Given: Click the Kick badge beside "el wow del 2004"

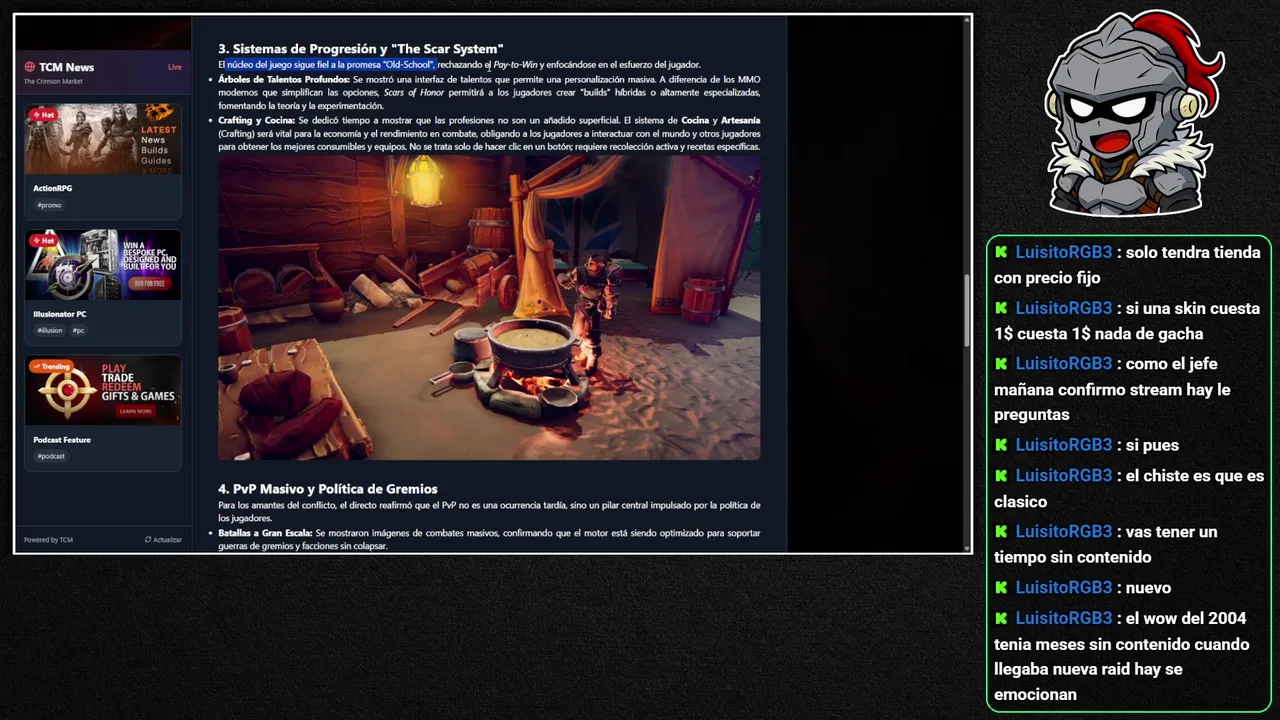Looking at the screenshot, I should pos(1001,618).
